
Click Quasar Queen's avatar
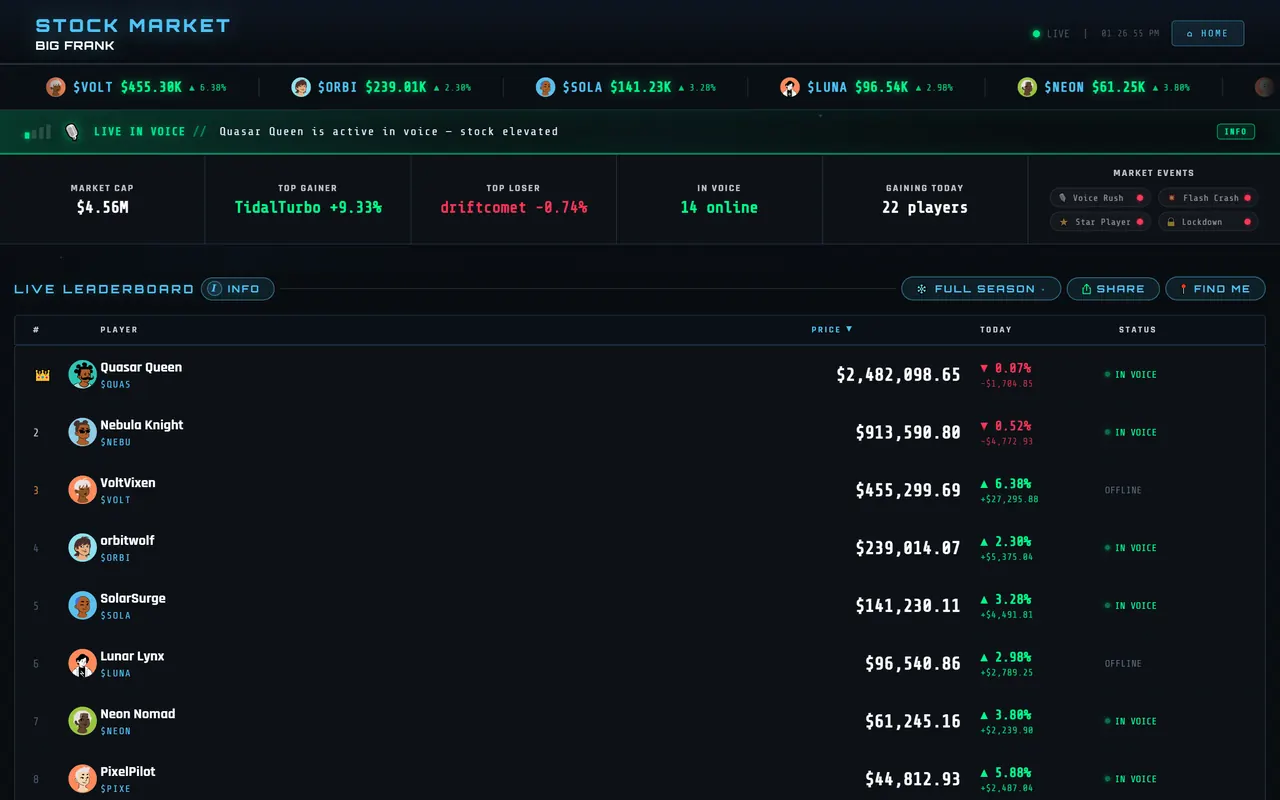pos(82,374)
